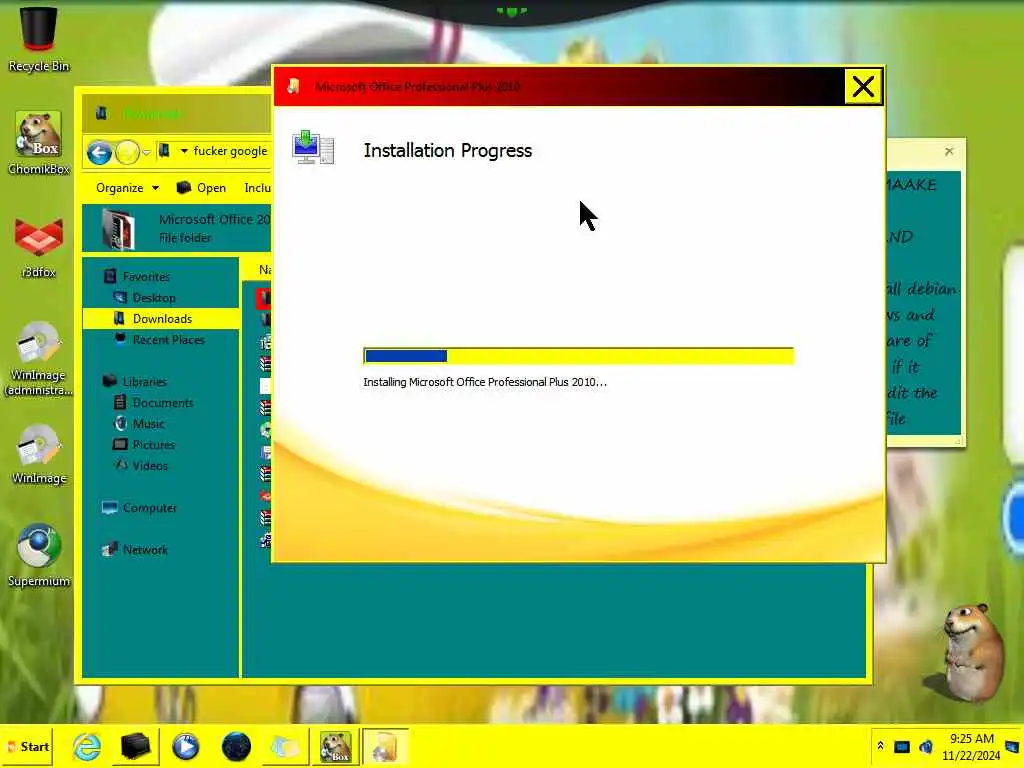Click the Explorer window title bar icon

pyautogui.click(x=101, y=113)
